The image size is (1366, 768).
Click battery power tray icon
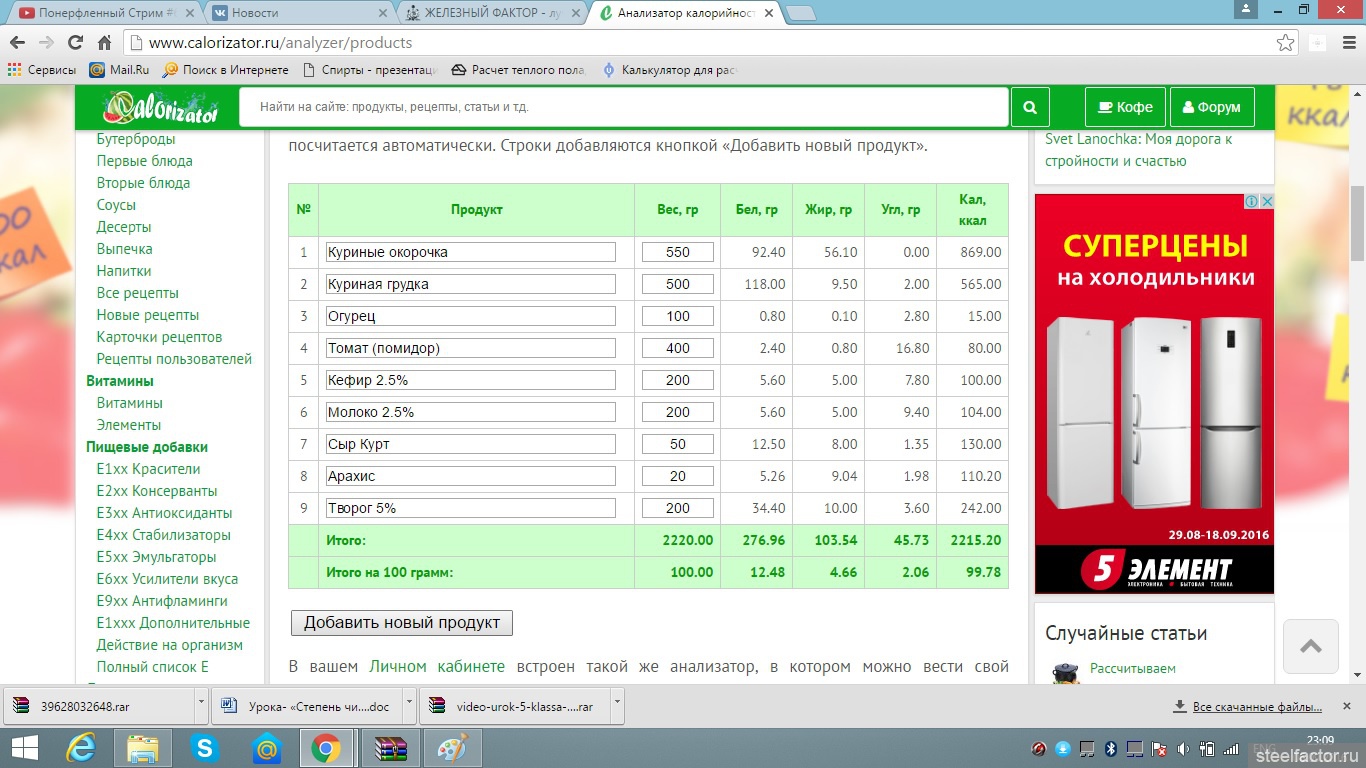pyautogui.click(x=1207, y=749)
